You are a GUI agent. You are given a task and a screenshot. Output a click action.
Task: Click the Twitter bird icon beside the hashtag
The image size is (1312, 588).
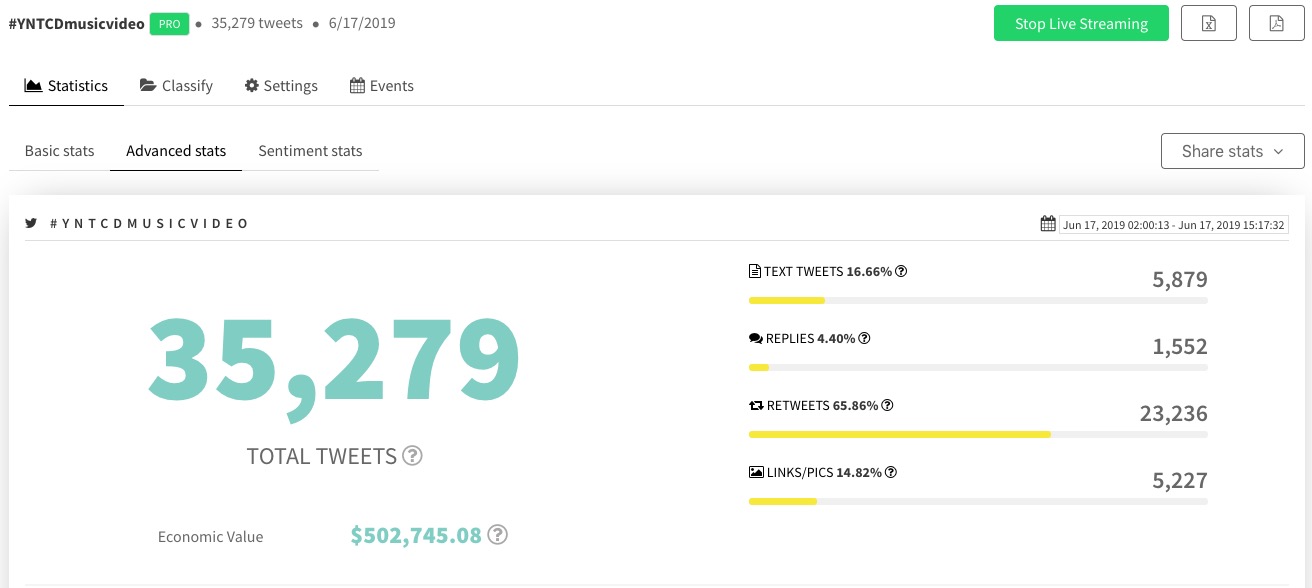point(31,223)
